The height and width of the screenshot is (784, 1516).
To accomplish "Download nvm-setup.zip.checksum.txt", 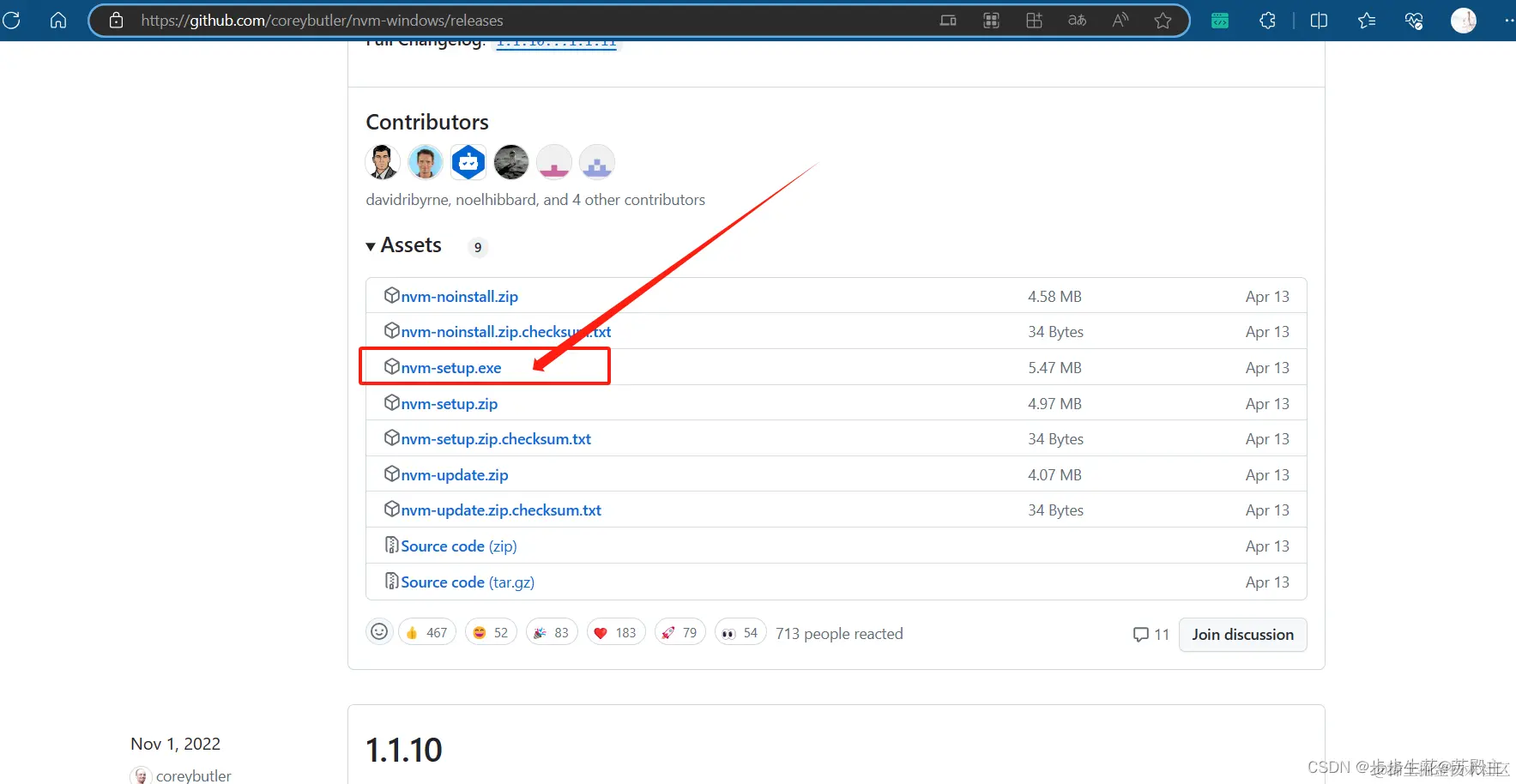I will [x=496, y=438].
